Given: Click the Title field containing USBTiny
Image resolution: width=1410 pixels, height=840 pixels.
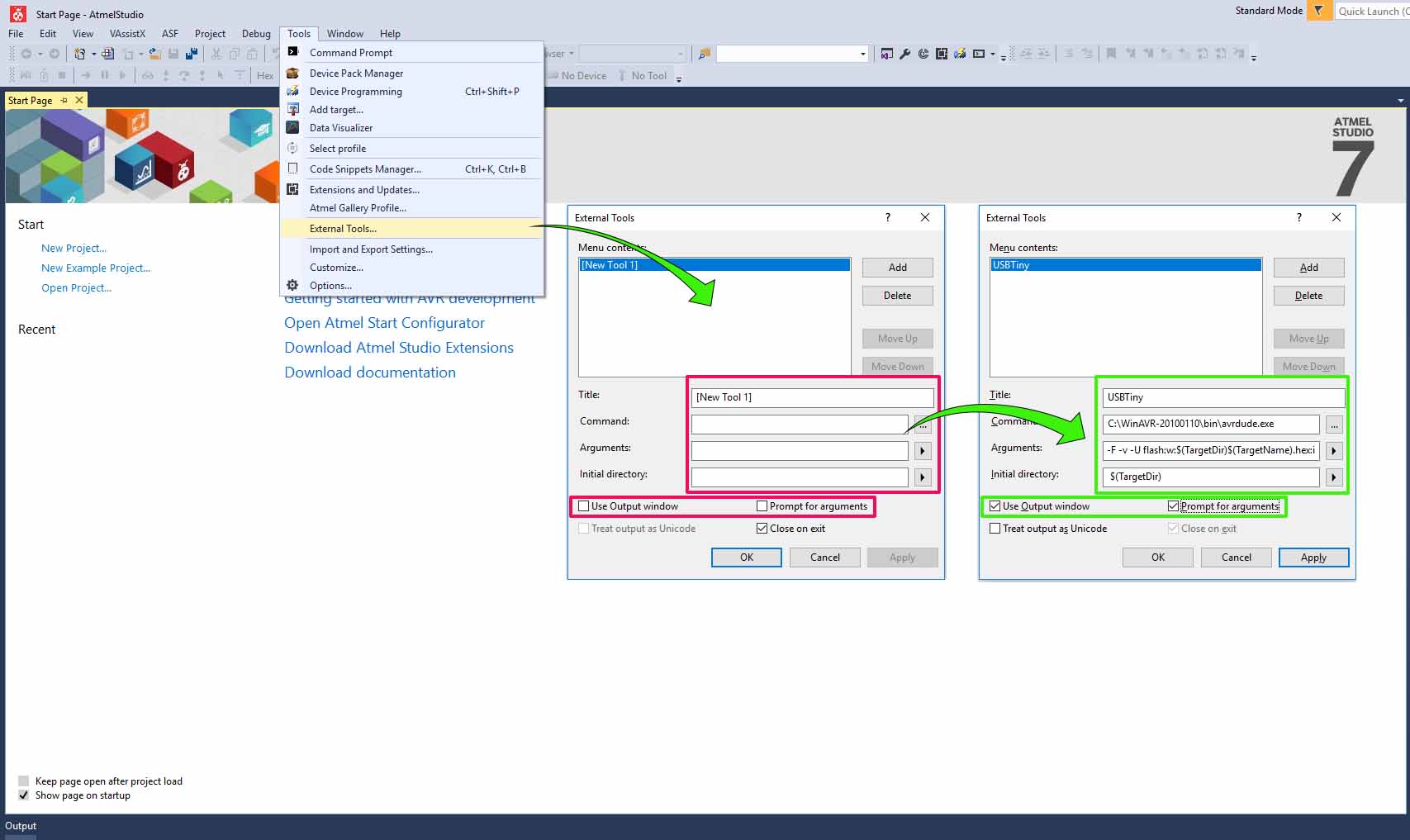Looking at the screenshot, I should pyautogui.click(x=1224, y=397).
